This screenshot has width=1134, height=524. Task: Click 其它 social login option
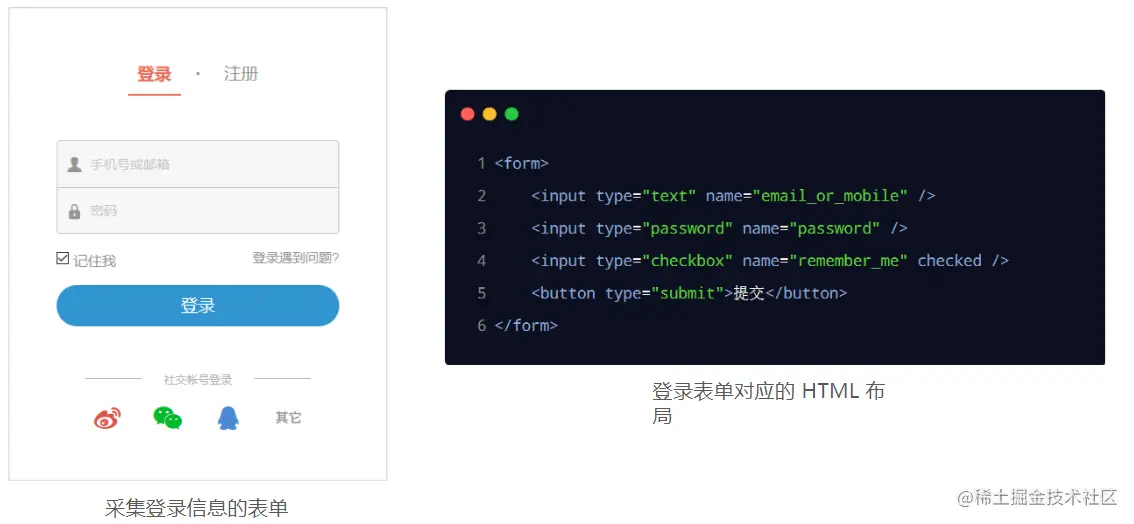point(288,418)
